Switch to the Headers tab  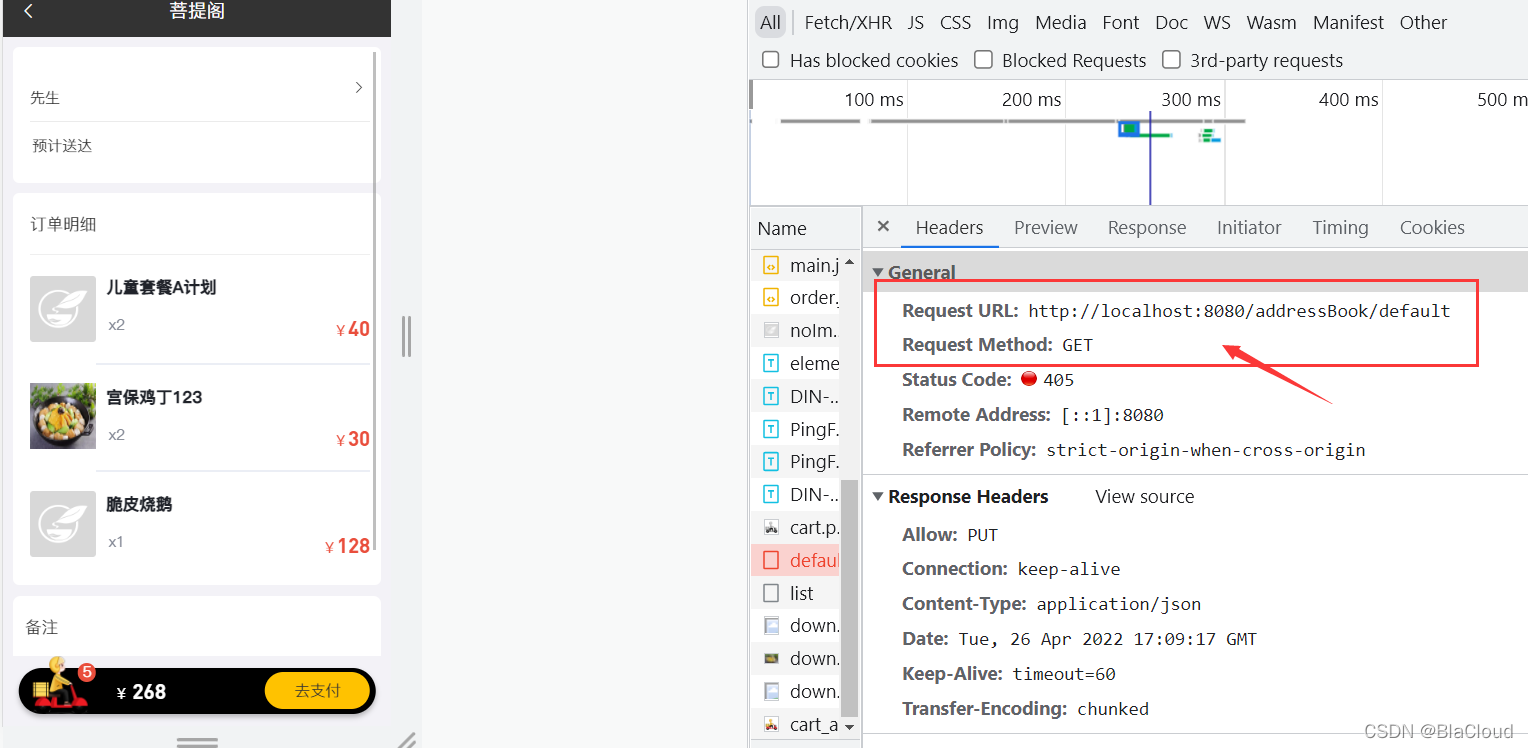[x=949, y=228]
